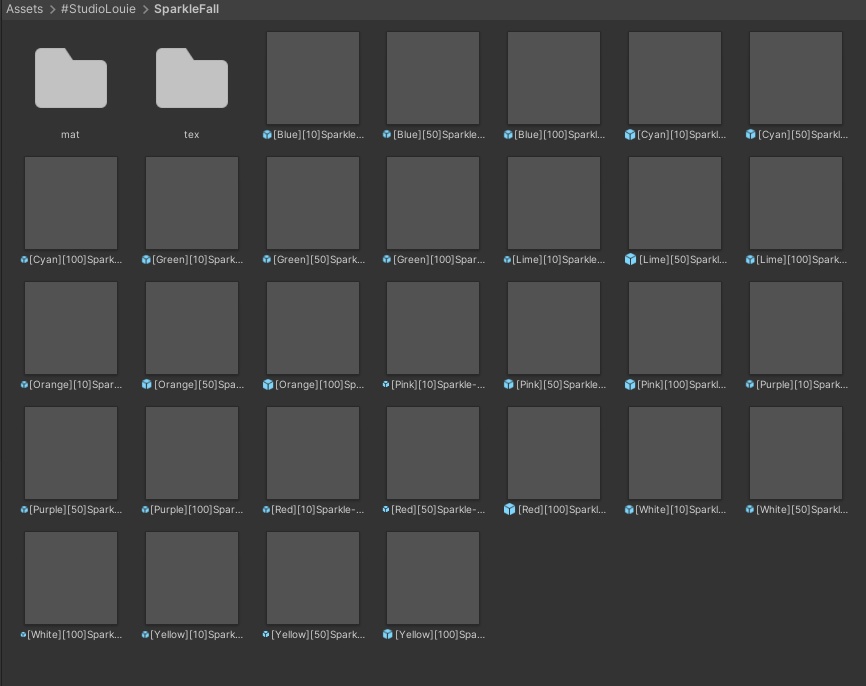Click prefab cube icon beside [Red][100]Sparkl

click(x=509, y=509)
